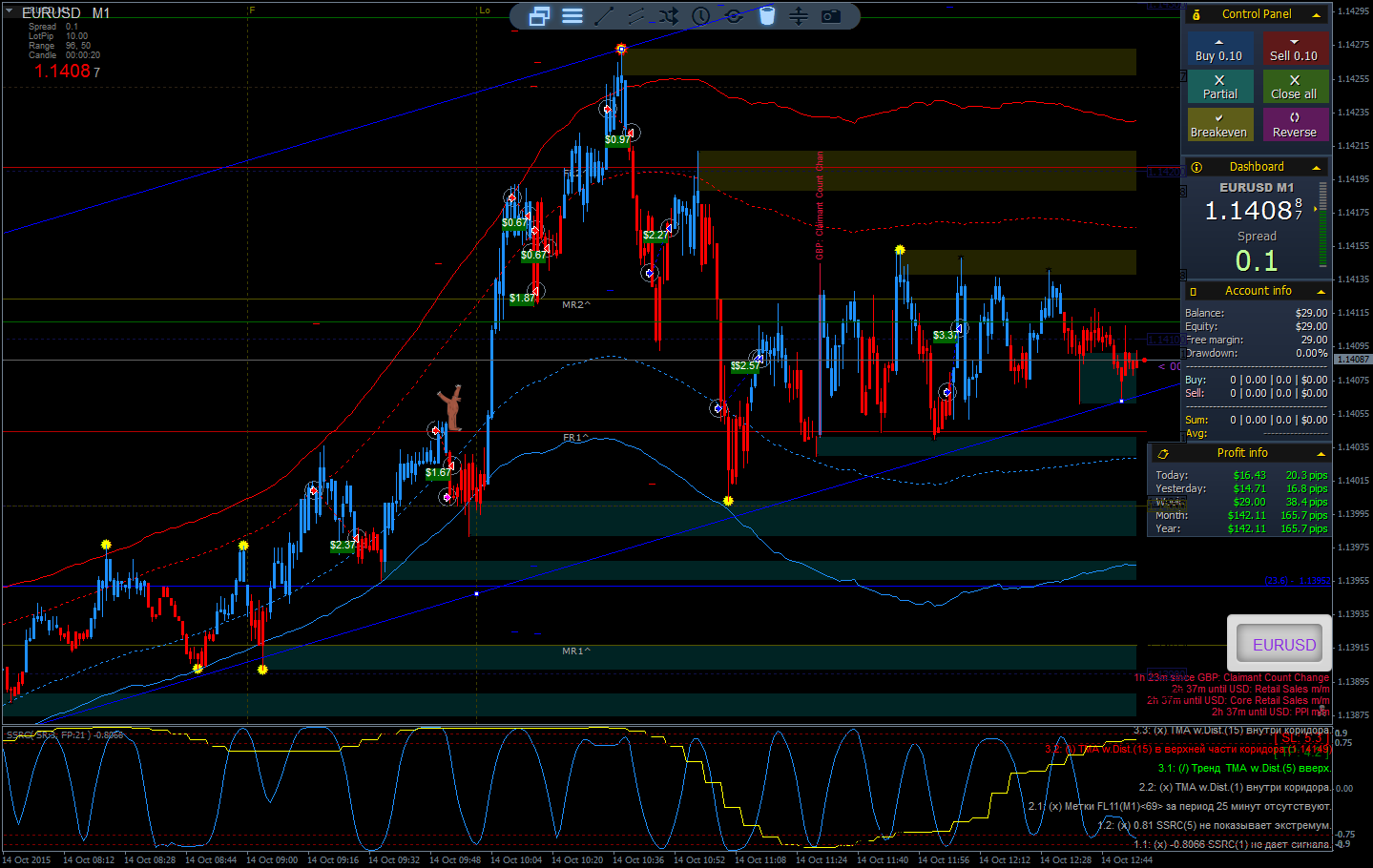
Task: Click the Close all button
Action: [x=1294, y=88]
